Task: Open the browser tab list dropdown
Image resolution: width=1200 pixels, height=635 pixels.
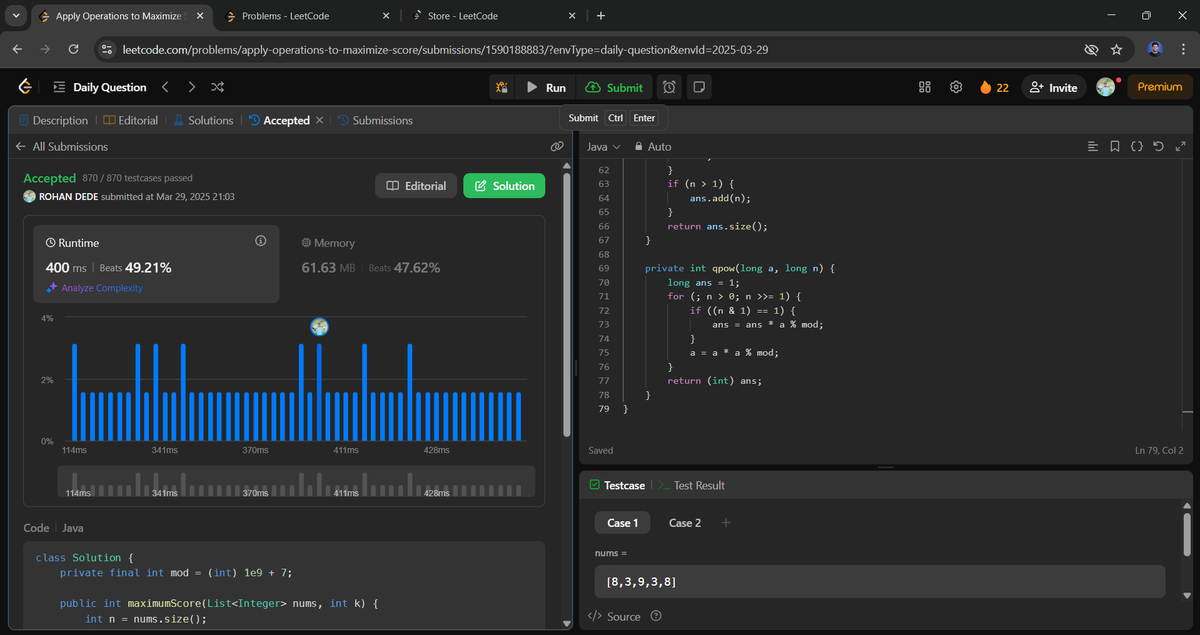Action: point(16,16)
